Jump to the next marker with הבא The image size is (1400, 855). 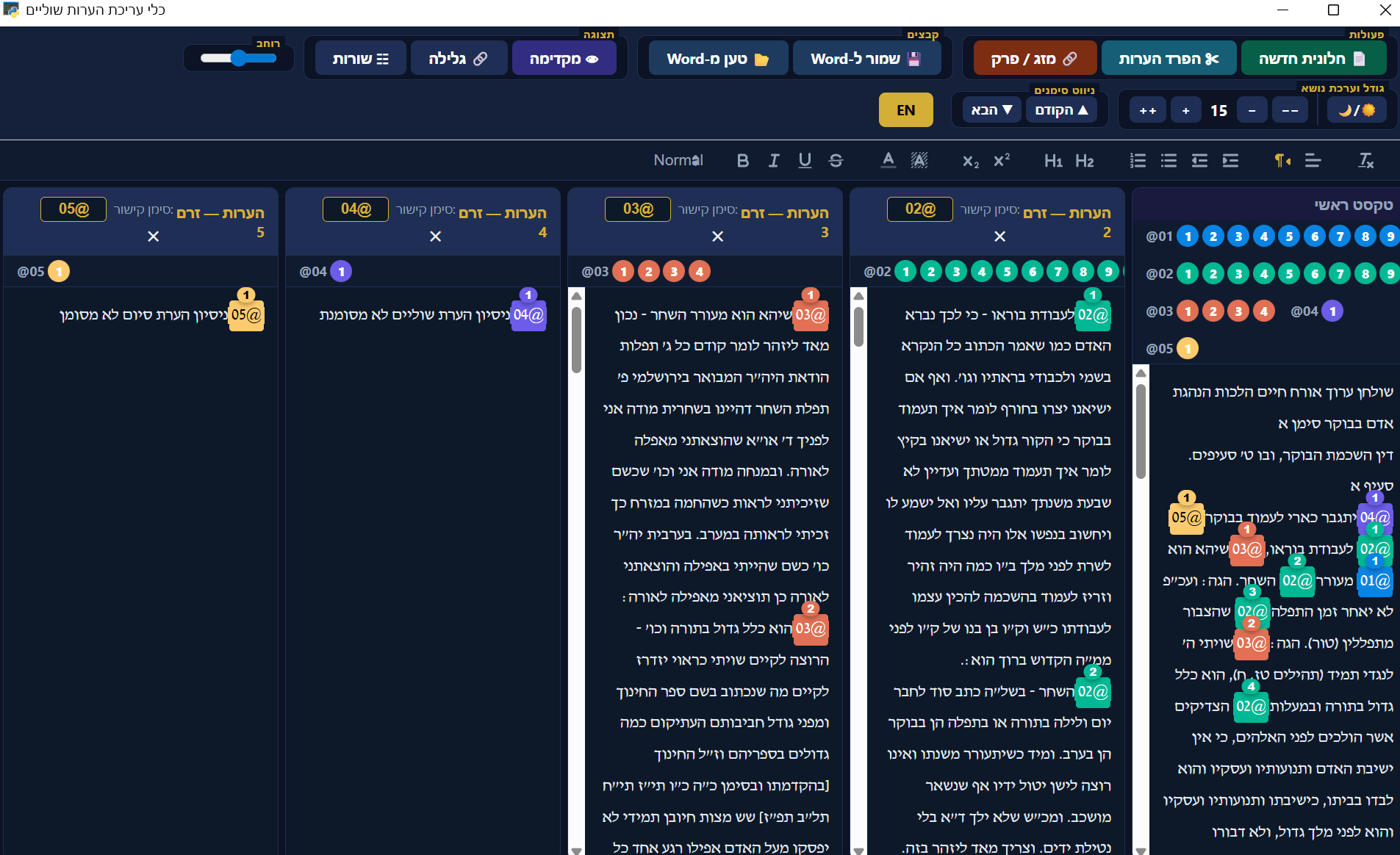(990, 109)
